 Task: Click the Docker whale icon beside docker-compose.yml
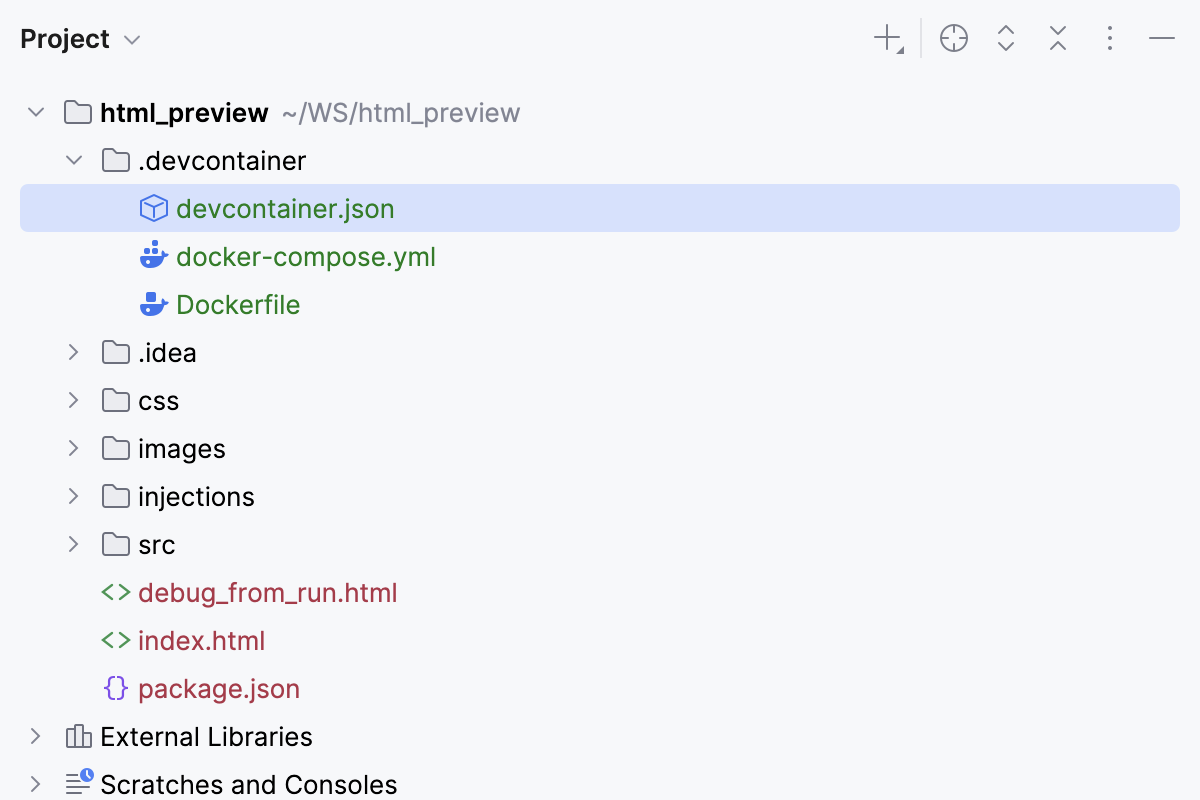coord(154,256)
